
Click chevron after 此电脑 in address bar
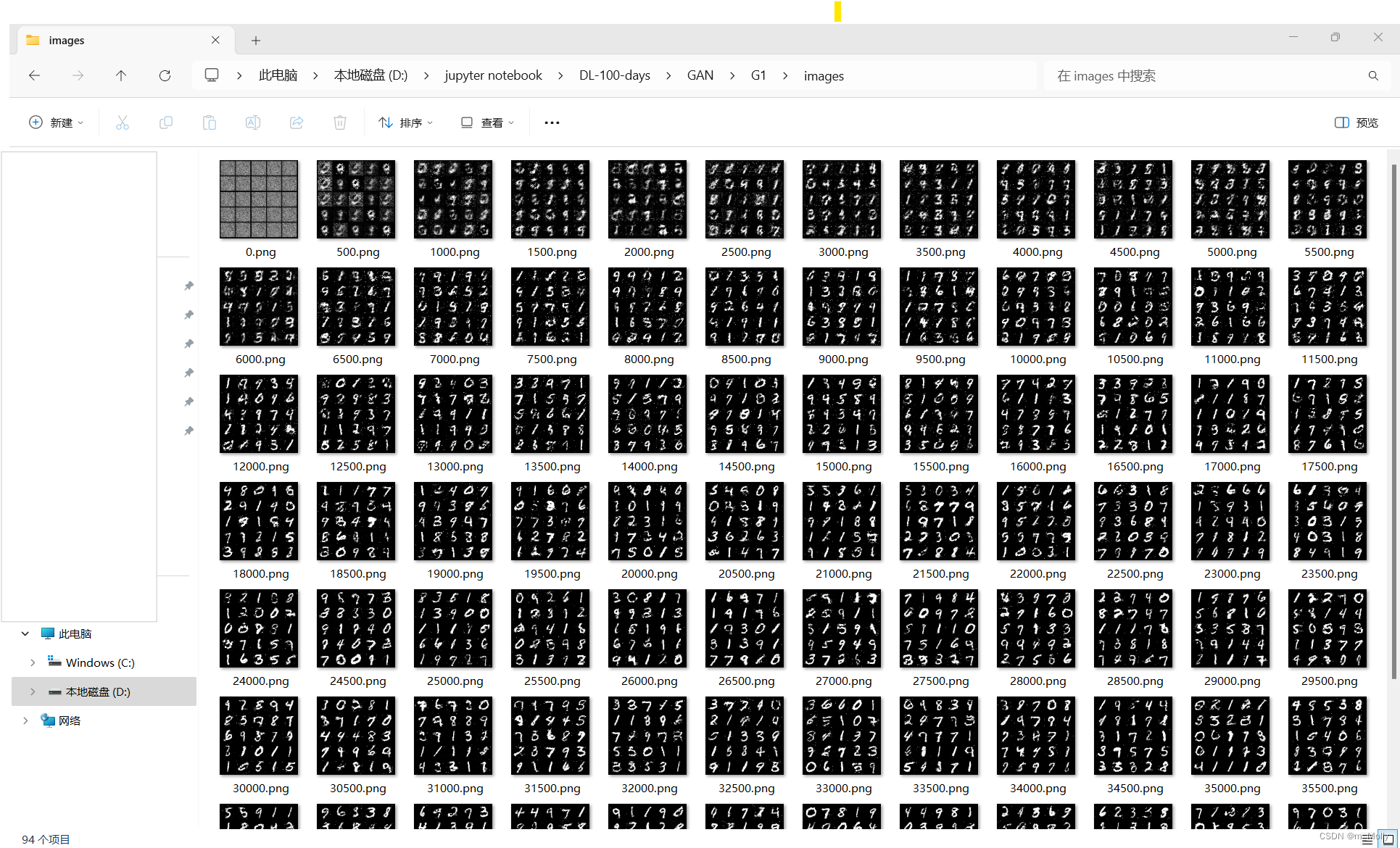click(315, 75)
